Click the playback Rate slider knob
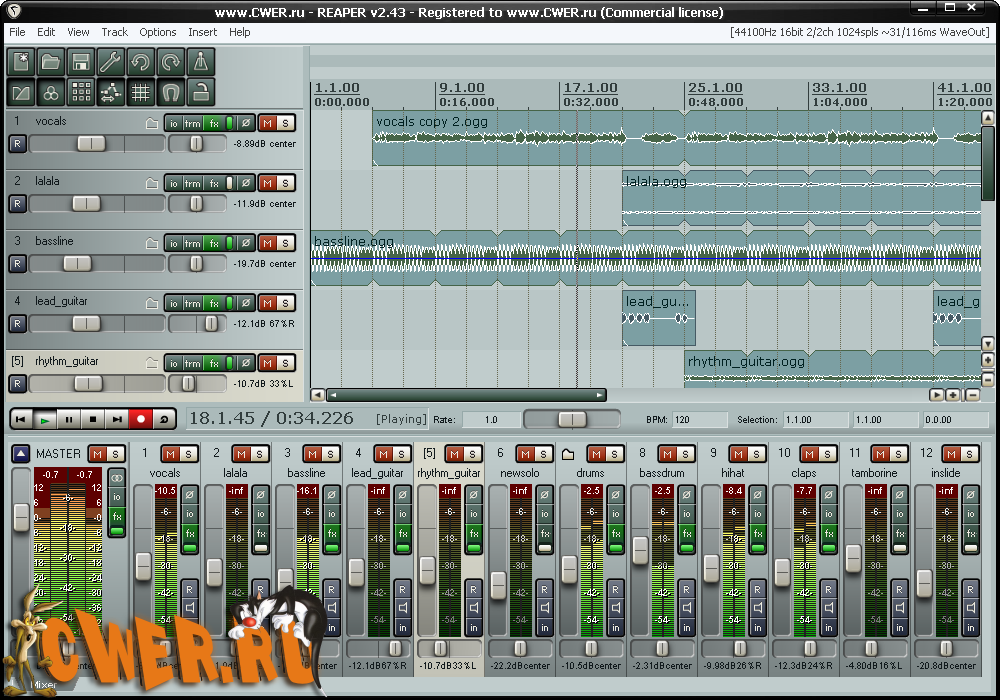 click(572, 419)
